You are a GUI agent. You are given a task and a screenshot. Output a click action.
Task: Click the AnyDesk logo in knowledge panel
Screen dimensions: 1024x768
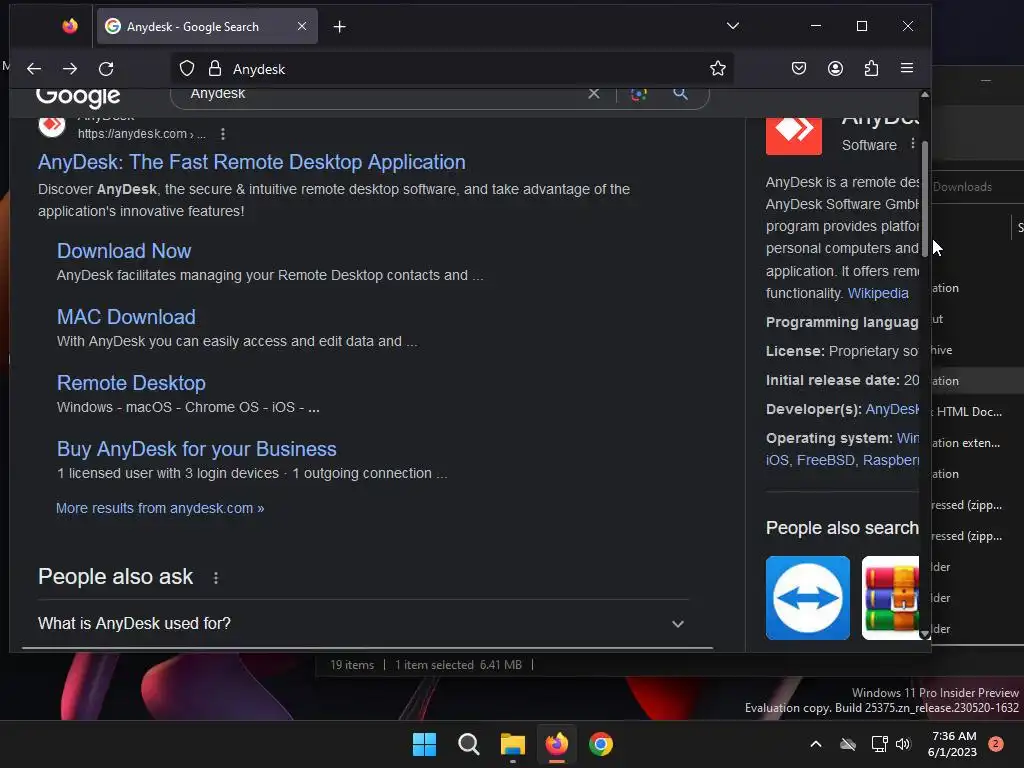click(793, 135)
